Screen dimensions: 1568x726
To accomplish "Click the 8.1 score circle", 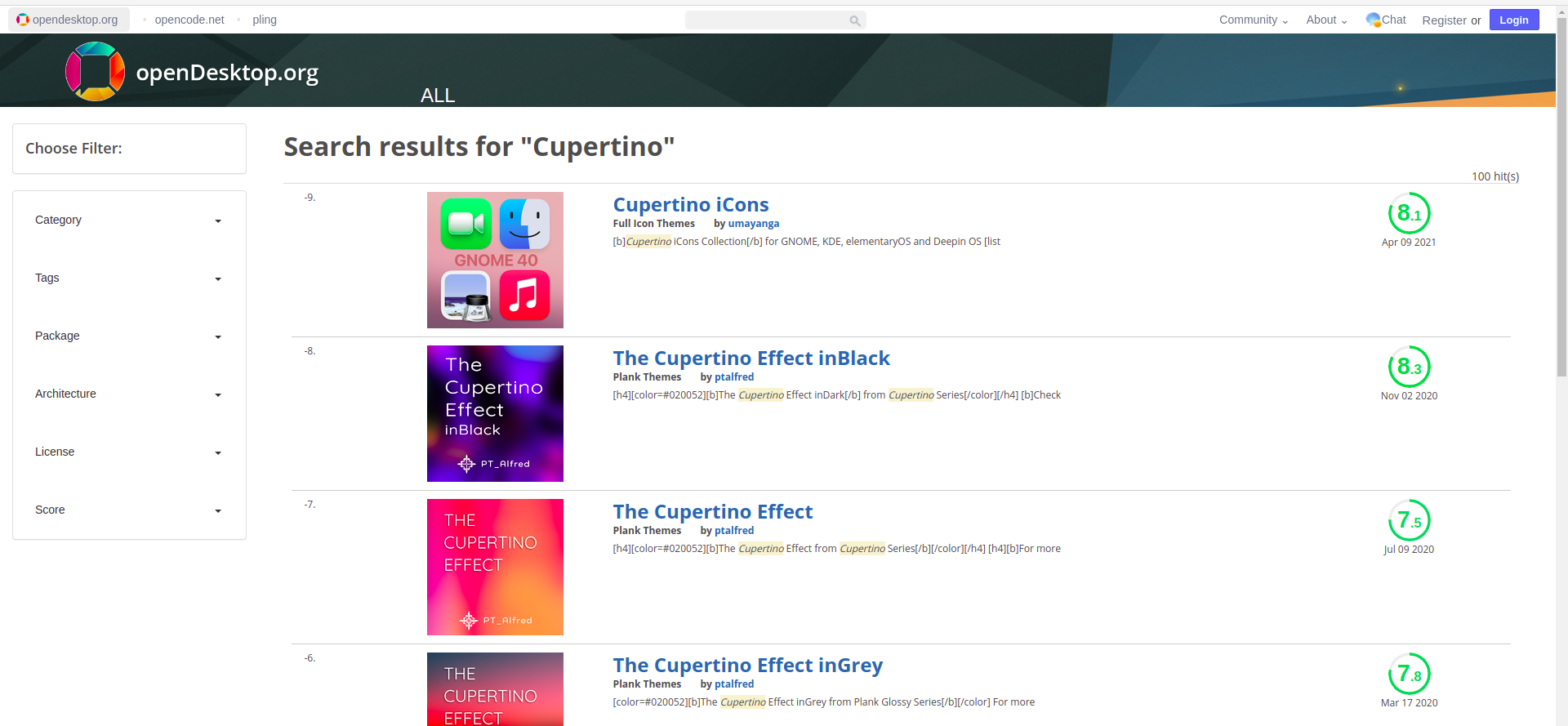I will click(x=1409, y=213).
